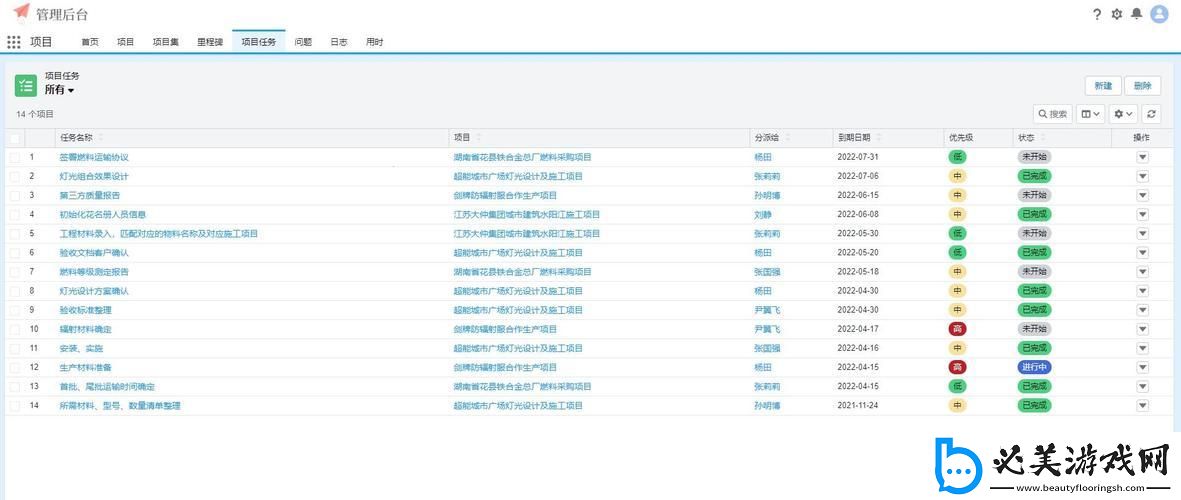Screen dimensions: 1181x500
Task: Open task link 灯光组合效果设计
Action: 94,176
